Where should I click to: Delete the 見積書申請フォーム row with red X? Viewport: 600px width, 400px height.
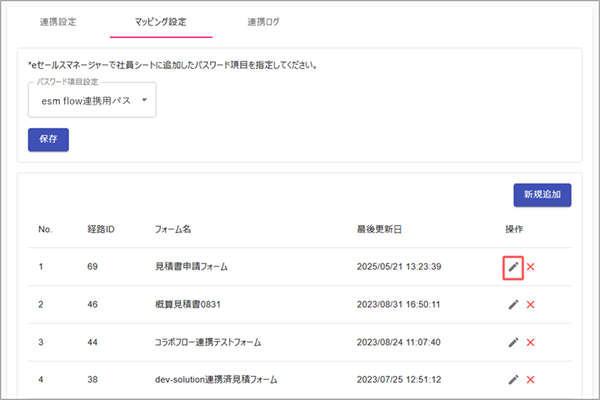coord(531,266)
